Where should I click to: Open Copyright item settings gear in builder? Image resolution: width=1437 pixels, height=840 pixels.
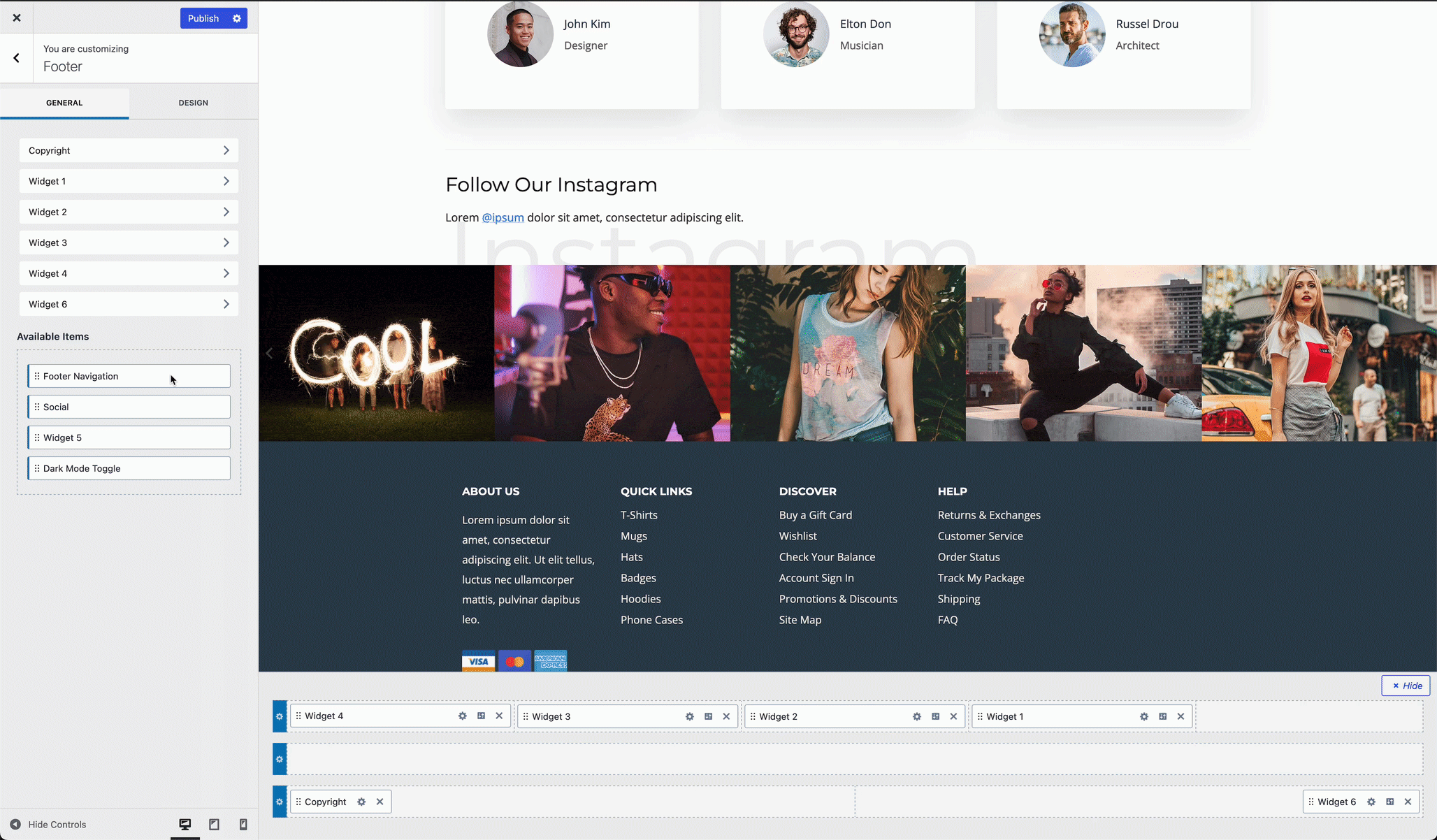(361, 802)
